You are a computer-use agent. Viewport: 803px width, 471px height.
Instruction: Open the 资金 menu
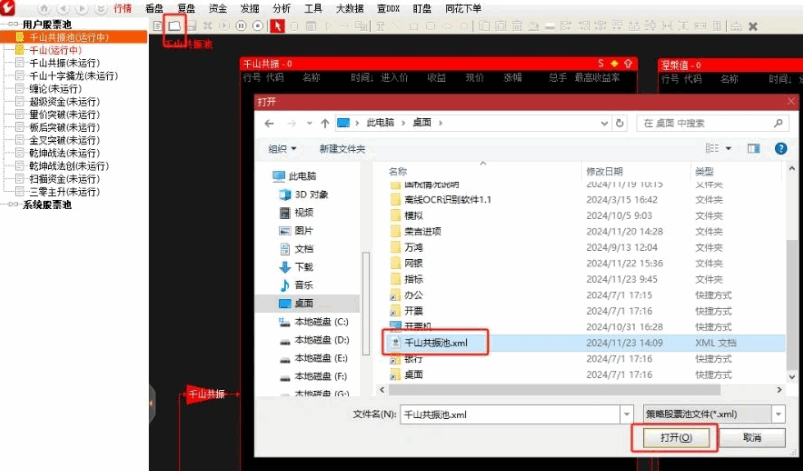(x=218, y=9)
